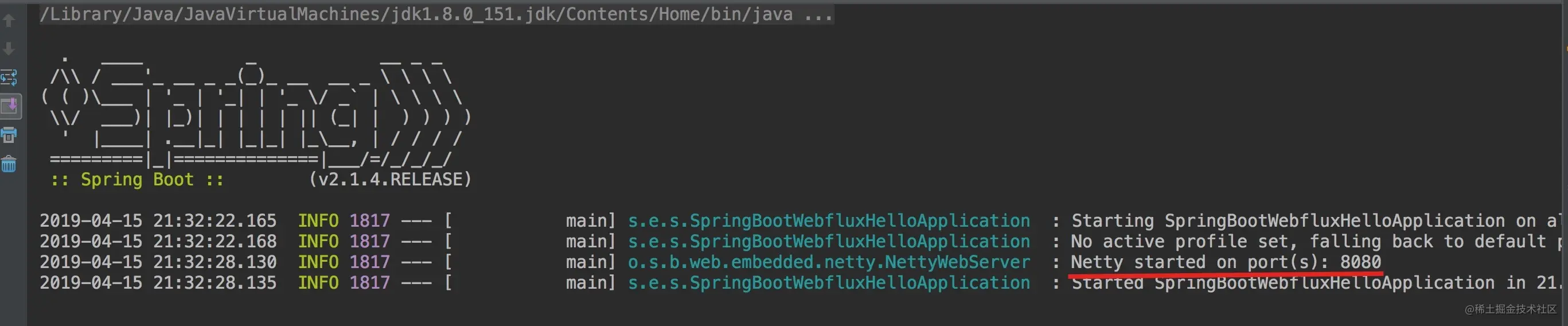Toggle soft-wrap console icon
Image resolution: width=1568 pixels, height=326 pixels.
(x=9, y=77)
